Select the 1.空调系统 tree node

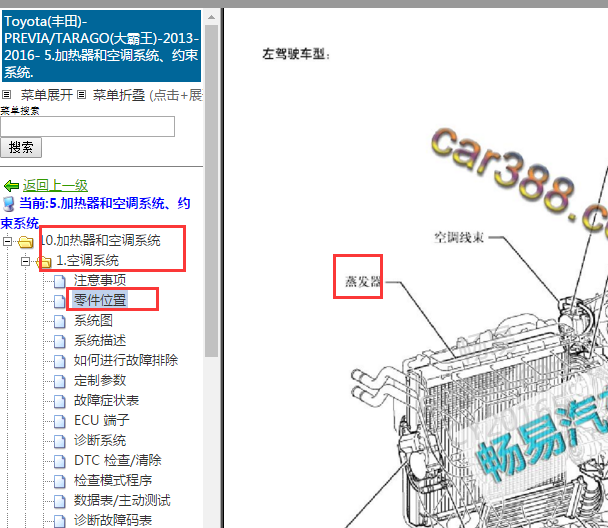88,261
